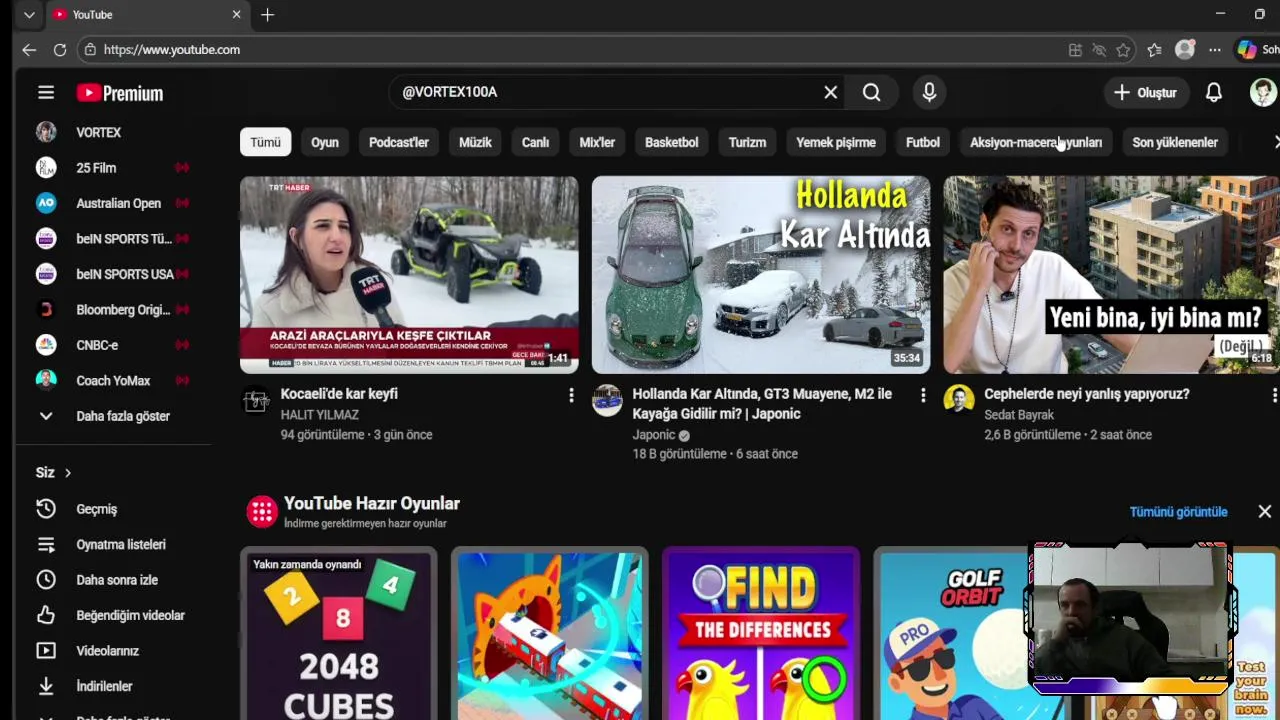Play the Yeni bina, iyi bina thumbnail
The image size is (1280, 720).
click(x=1111, y=275)
